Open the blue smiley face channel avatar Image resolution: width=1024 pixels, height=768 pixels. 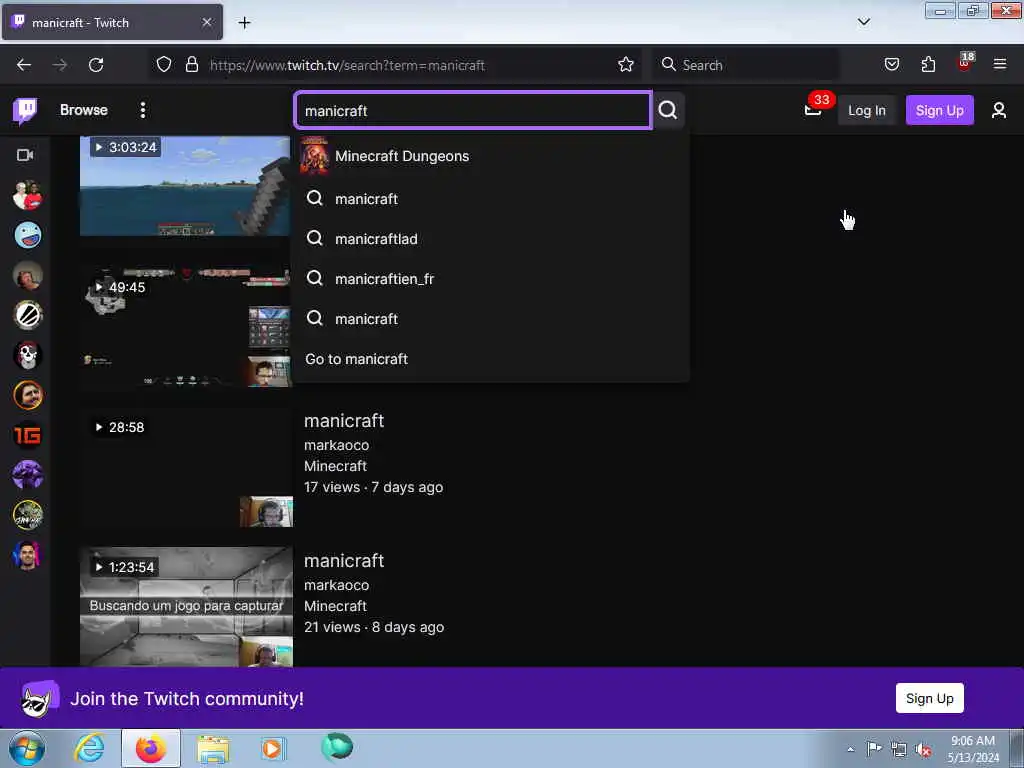(x=27, y=235)
